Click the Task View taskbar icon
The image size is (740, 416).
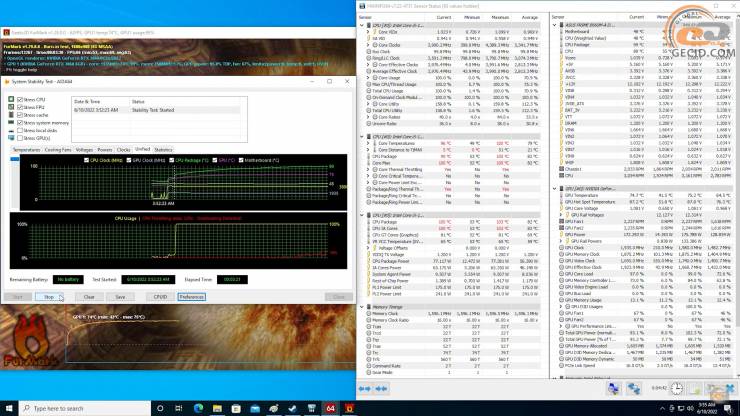[x=179, y=408]
